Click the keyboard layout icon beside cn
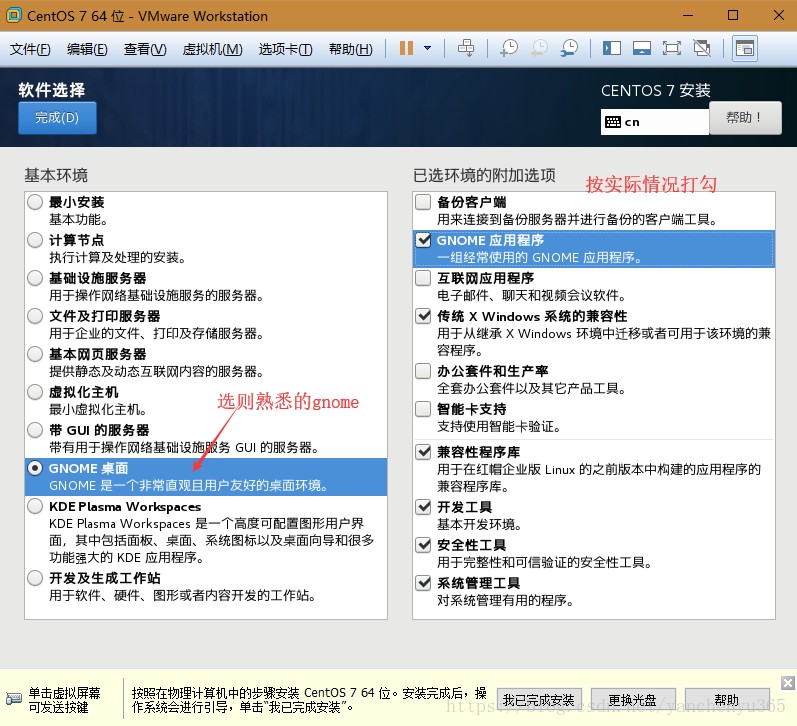The width and height of the screenshot is (797, 726). [613, 122]
